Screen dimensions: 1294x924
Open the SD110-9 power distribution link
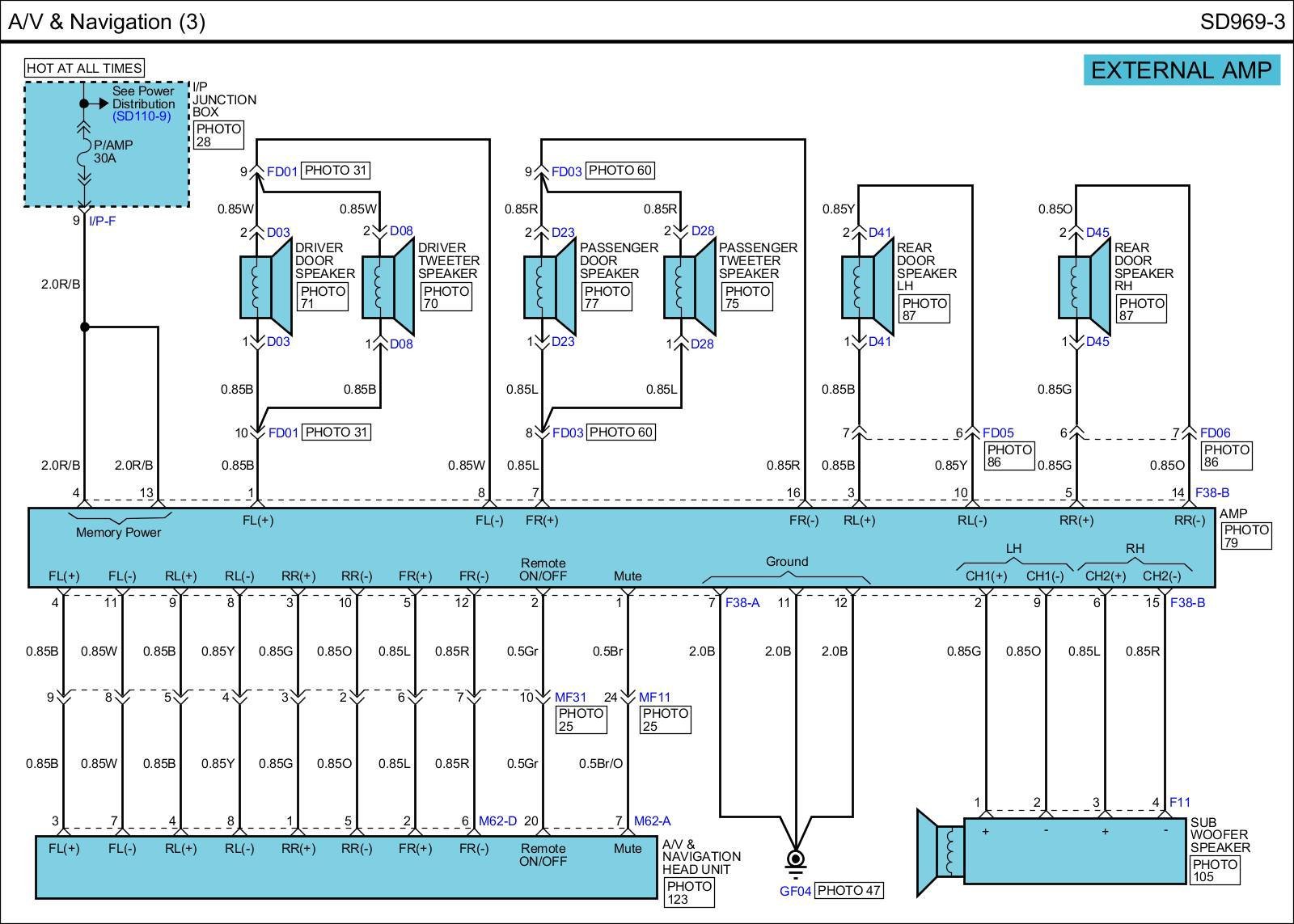point(142,116)
